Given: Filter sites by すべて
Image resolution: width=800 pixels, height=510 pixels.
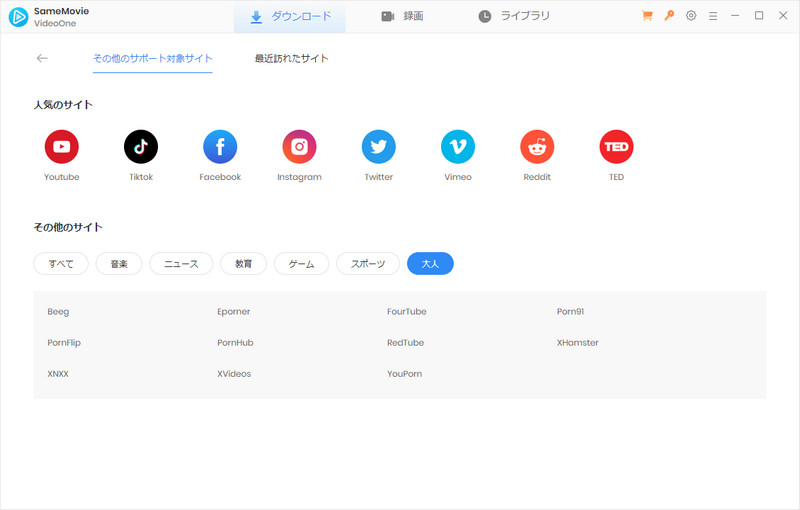Looking at the screenshot, I should click(61, 264).
